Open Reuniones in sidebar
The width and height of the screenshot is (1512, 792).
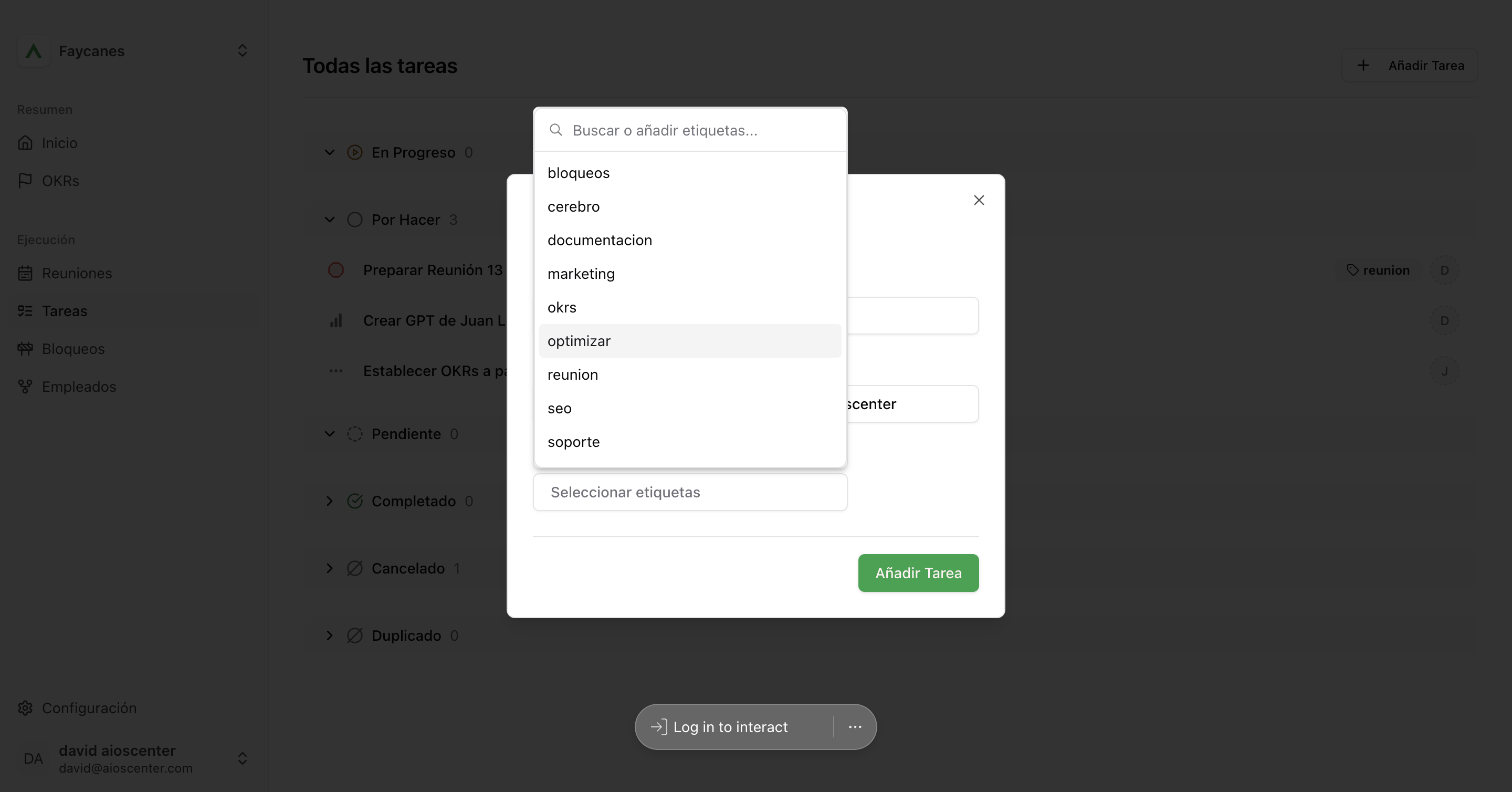[134, 274]
